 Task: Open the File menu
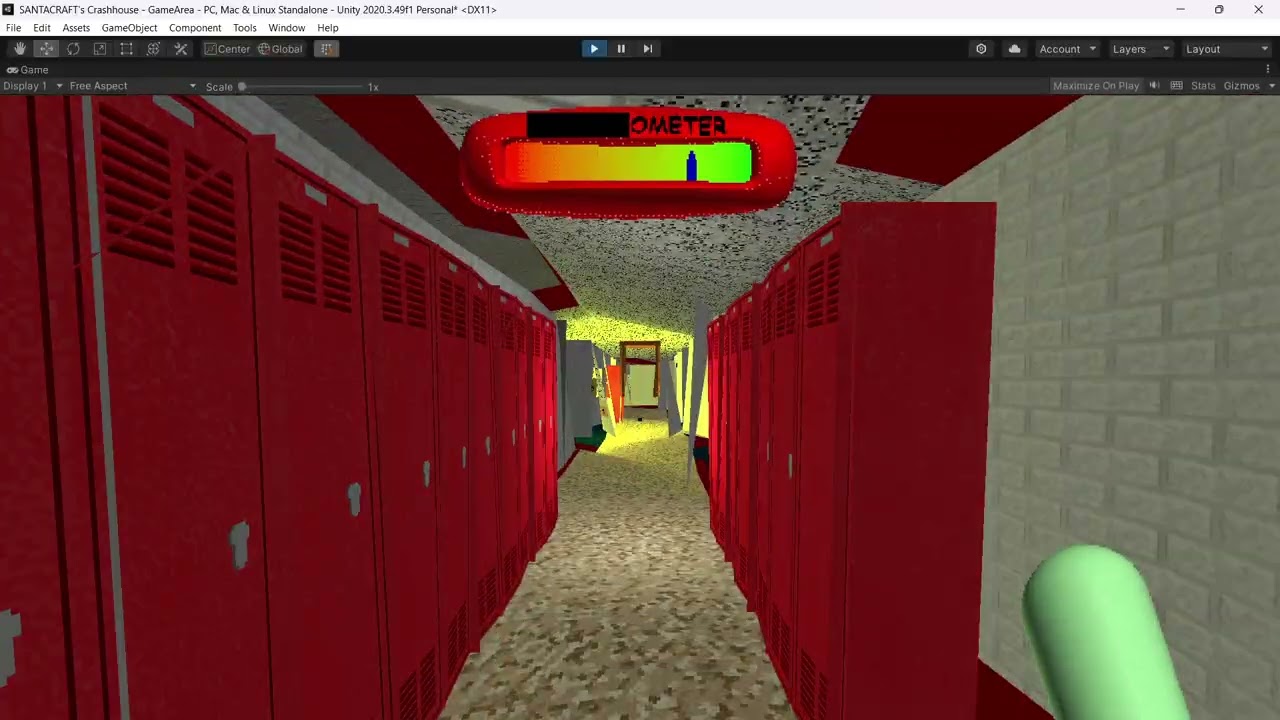[x=14, y=28]
